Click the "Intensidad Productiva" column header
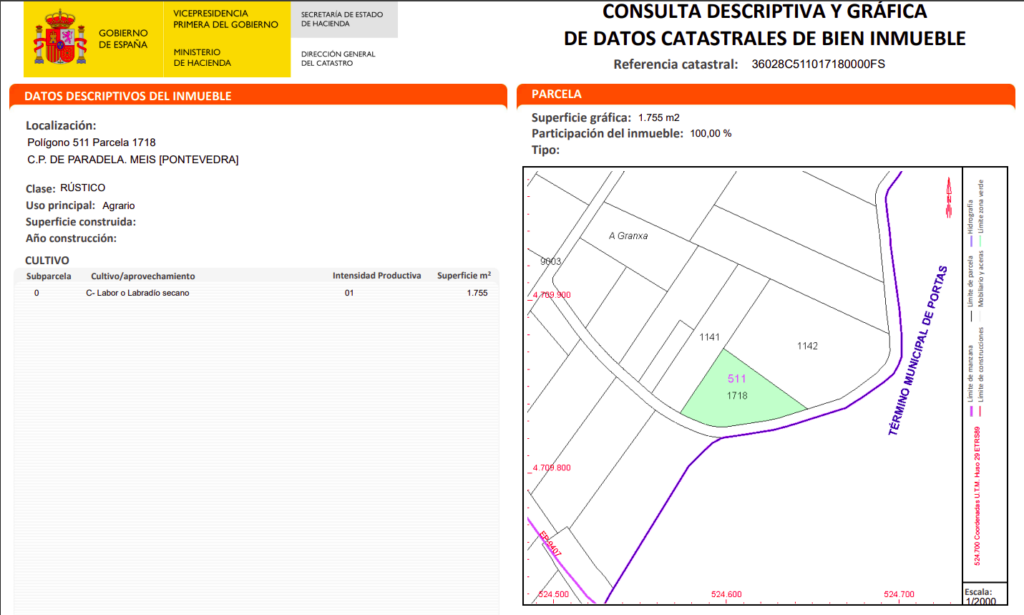The height and width of the screenshot is (615, 1024). [x=377, y=276]
